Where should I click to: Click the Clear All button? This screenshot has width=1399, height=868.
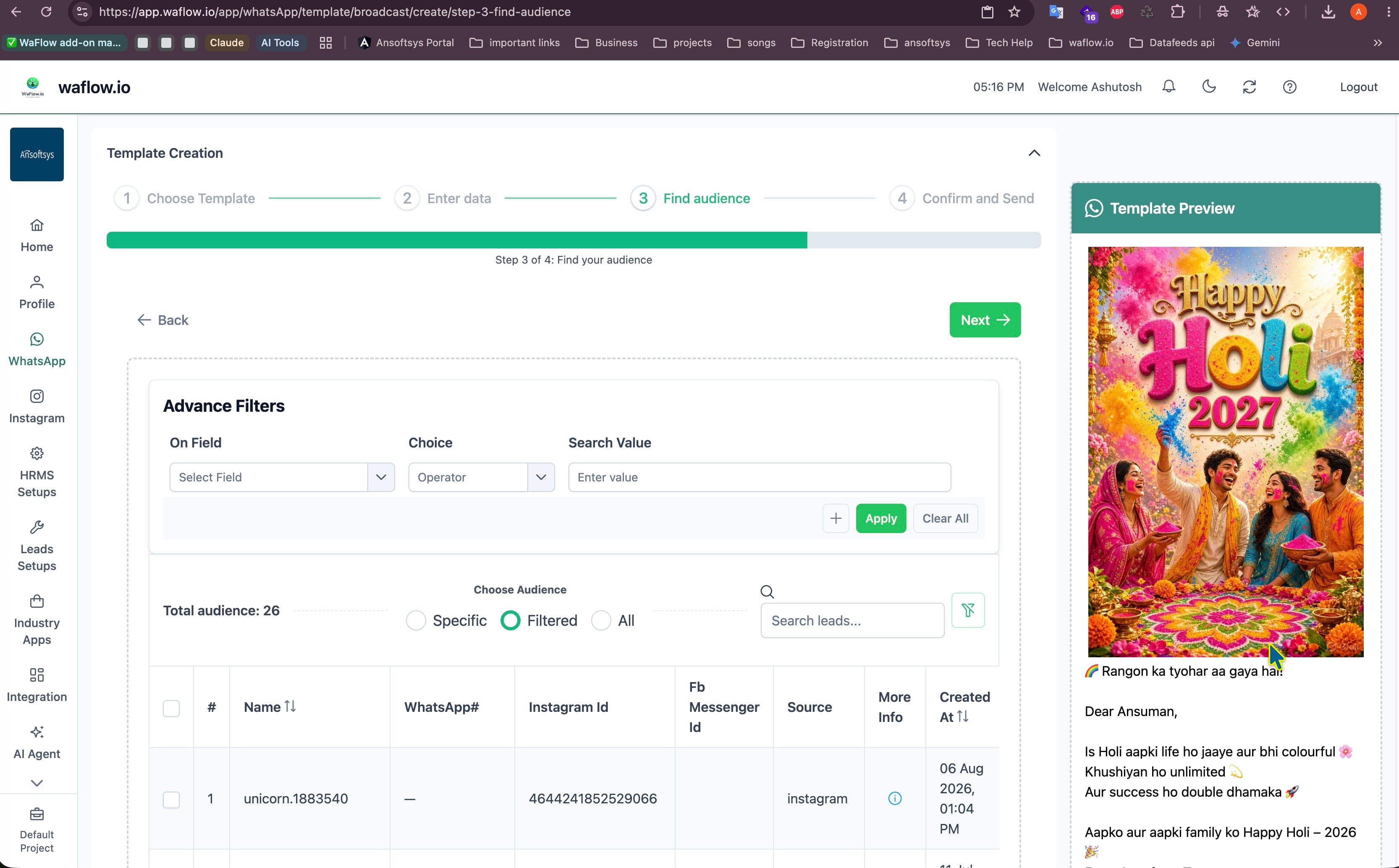(x=945, y=518)
